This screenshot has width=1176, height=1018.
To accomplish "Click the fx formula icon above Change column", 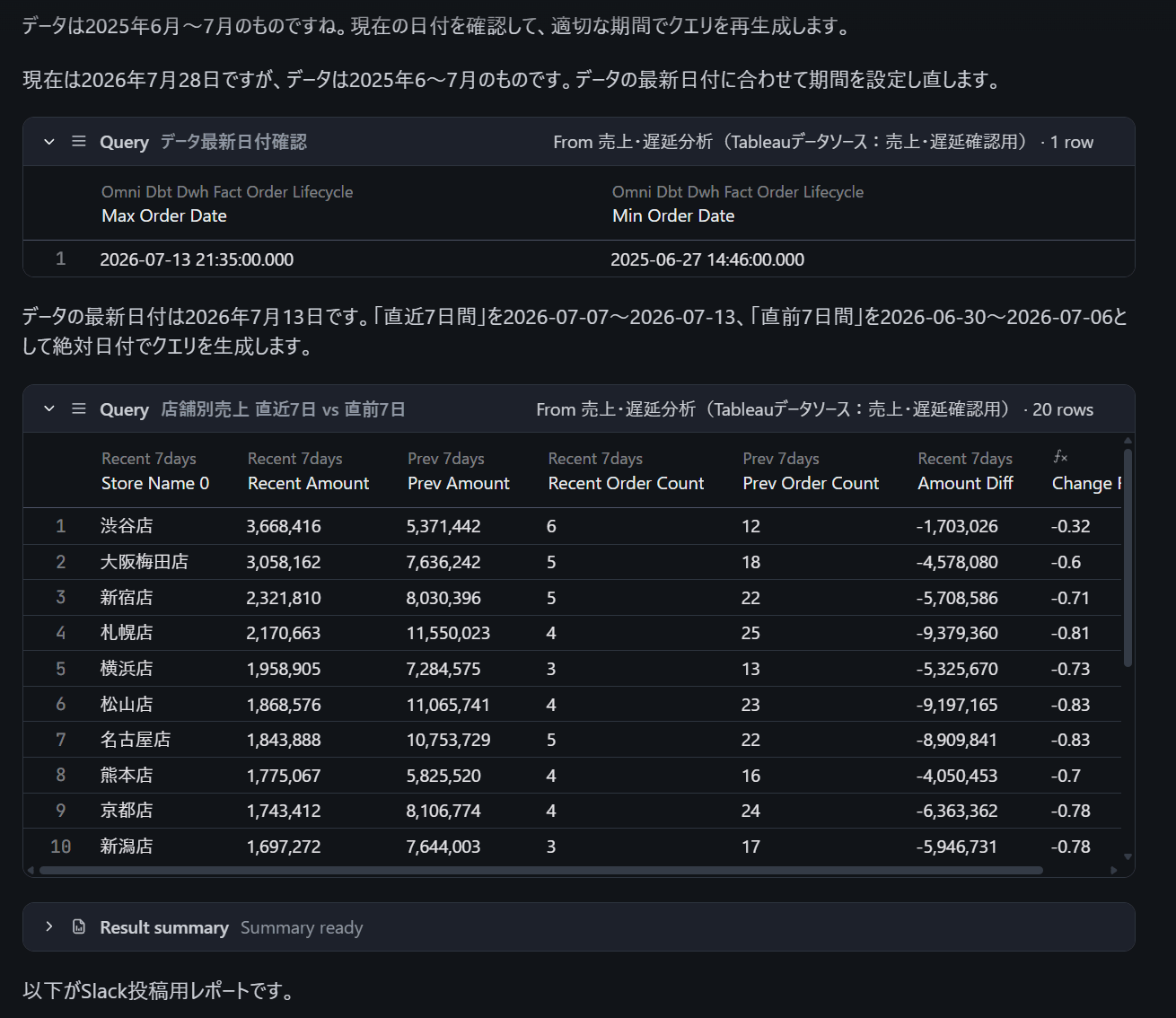I will click(x=1060, y=457).
